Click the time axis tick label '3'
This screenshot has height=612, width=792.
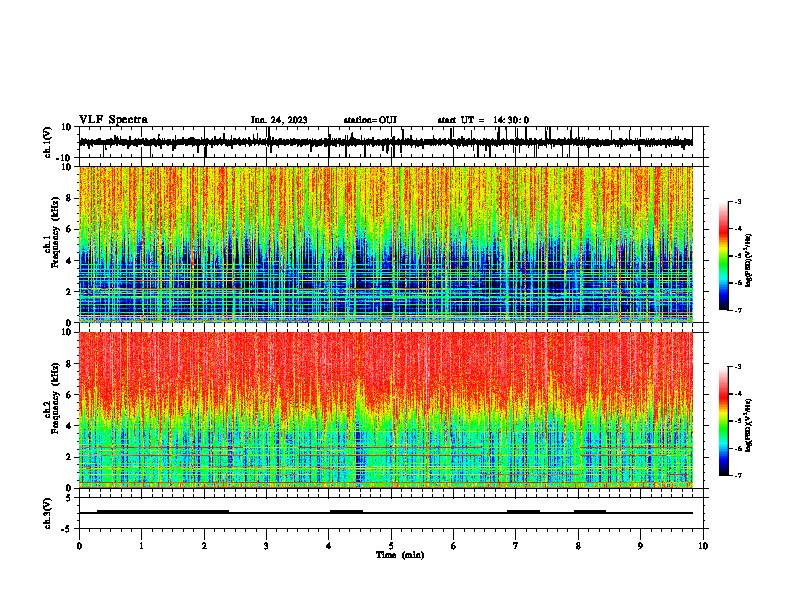[266, 546]
